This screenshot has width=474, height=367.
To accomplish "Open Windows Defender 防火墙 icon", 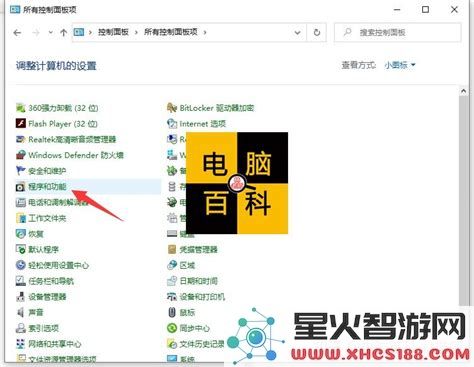I will [21, 155].
